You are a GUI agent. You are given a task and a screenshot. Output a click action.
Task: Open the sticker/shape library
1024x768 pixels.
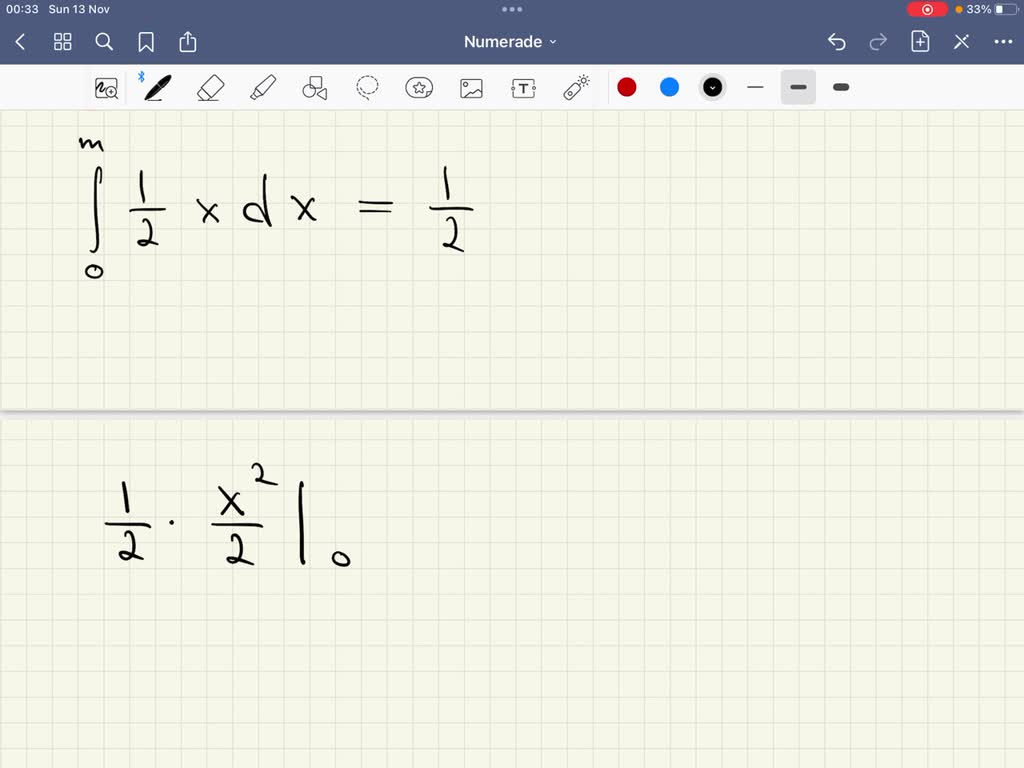pos(419,87)
